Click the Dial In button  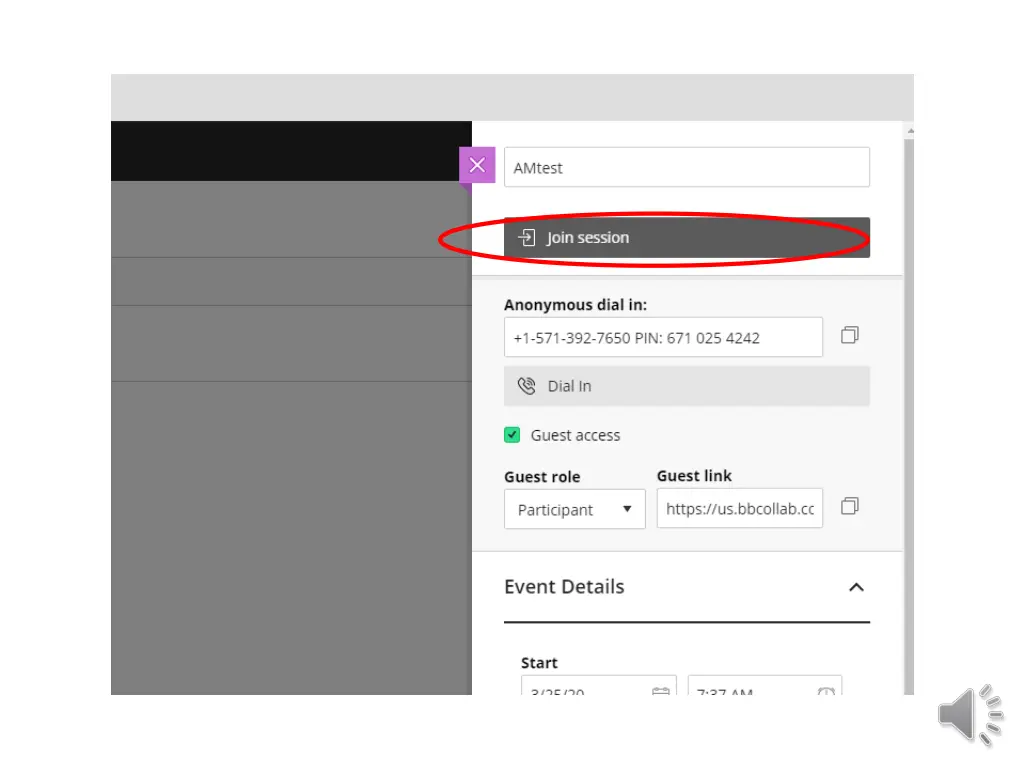click(686, 386)
